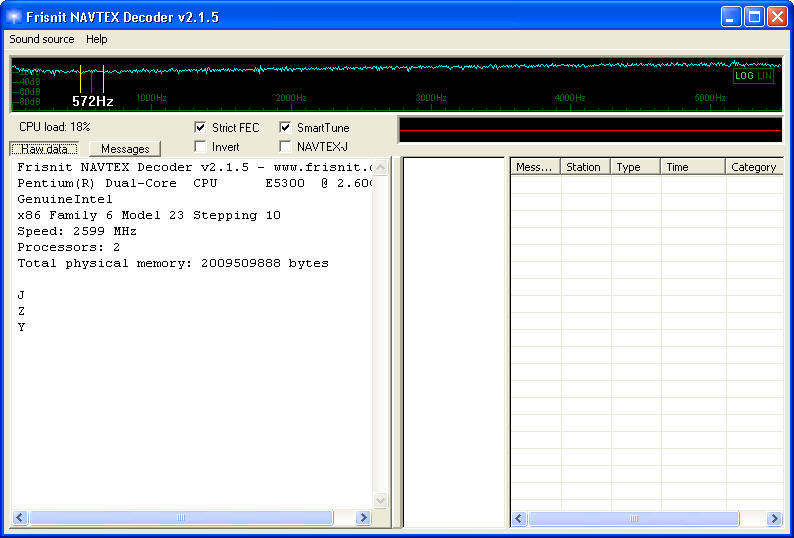This screenshot has height=538, width=794.
Task: Sort by the Type column header
Action: [636, 167]
